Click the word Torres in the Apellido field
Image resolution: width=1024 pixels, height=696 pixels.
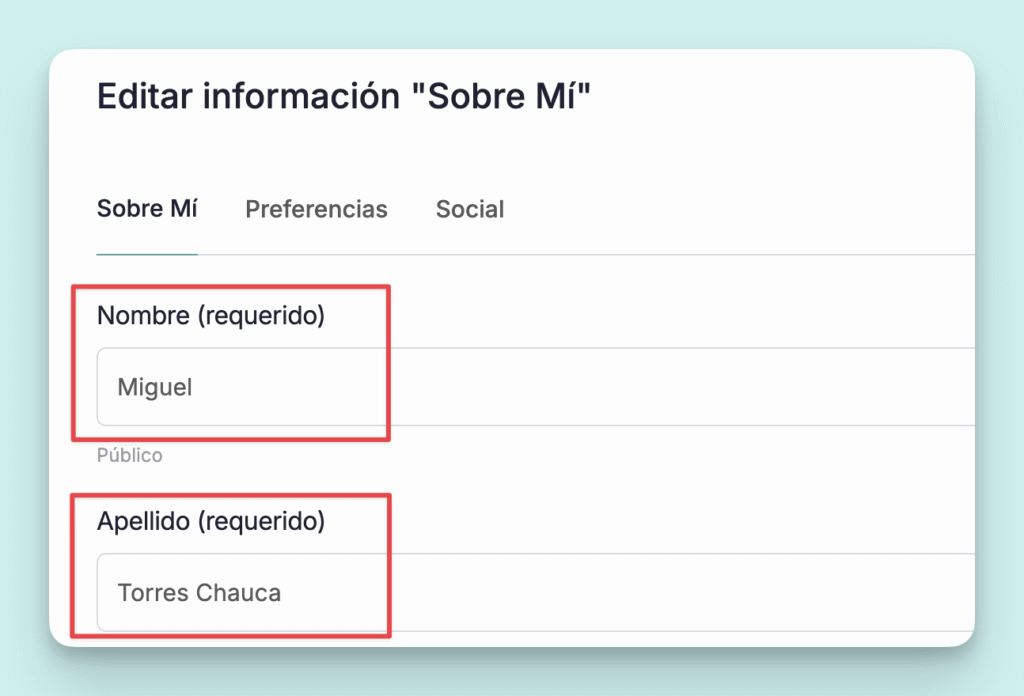pos(153,593)
